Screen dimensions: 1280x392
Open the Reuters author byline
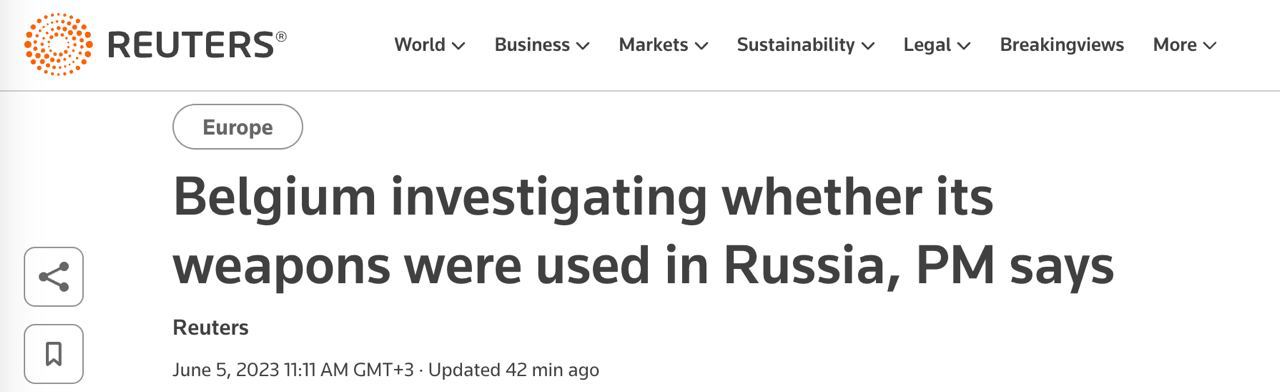point(211,327)
